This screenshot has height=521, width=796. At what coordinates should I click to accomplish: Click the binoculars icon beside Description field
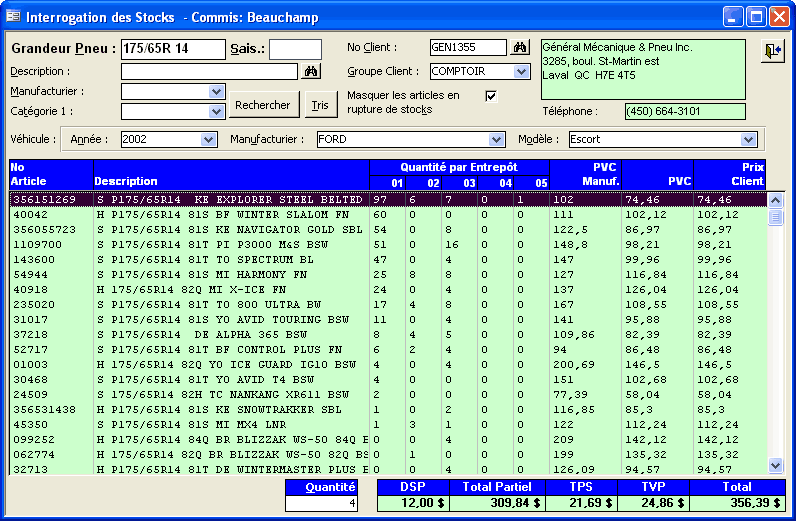point(311,72)
